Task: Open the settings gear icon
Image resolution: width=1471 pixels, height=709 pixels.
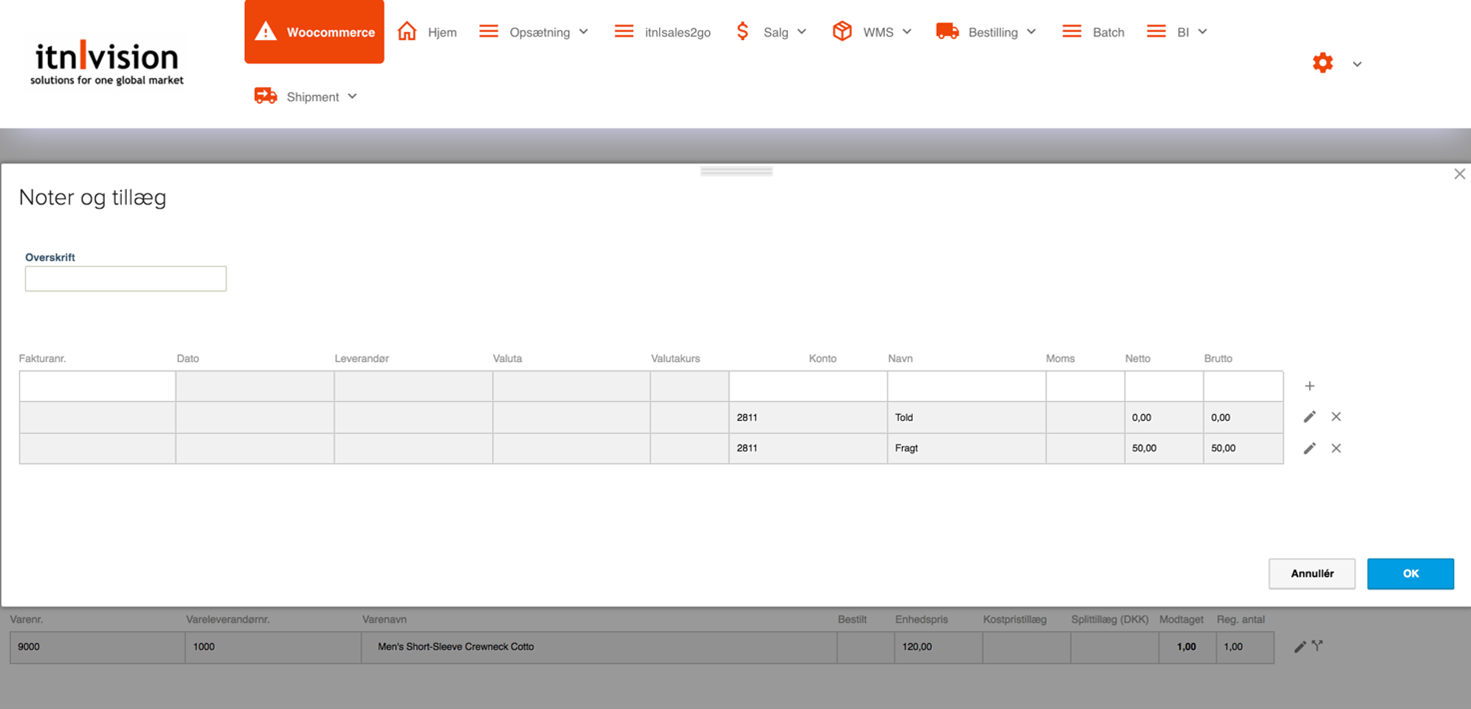Action: (1323, 63)
